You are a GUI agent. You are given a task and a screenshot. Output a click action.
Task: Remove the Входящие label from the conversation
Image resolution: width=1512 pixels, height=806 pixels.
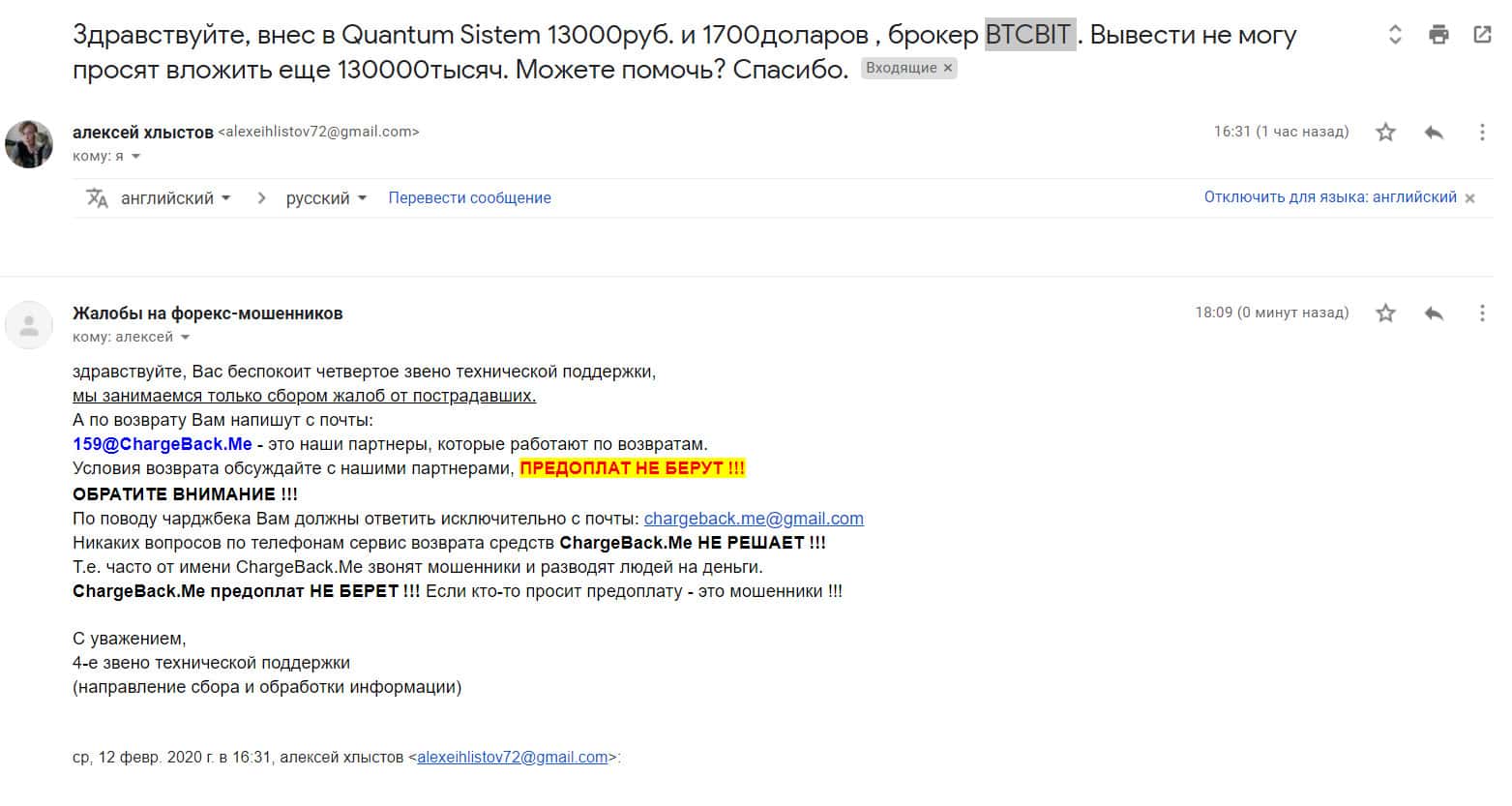(948, 68)
